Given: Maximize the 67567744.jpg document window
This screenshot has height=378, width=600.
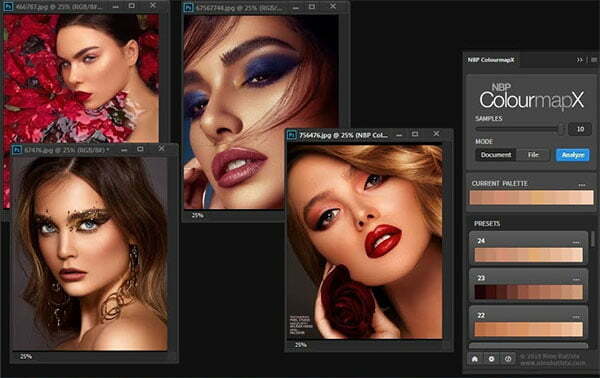Looking at the screenshot, I should click(x=312, y=7).
